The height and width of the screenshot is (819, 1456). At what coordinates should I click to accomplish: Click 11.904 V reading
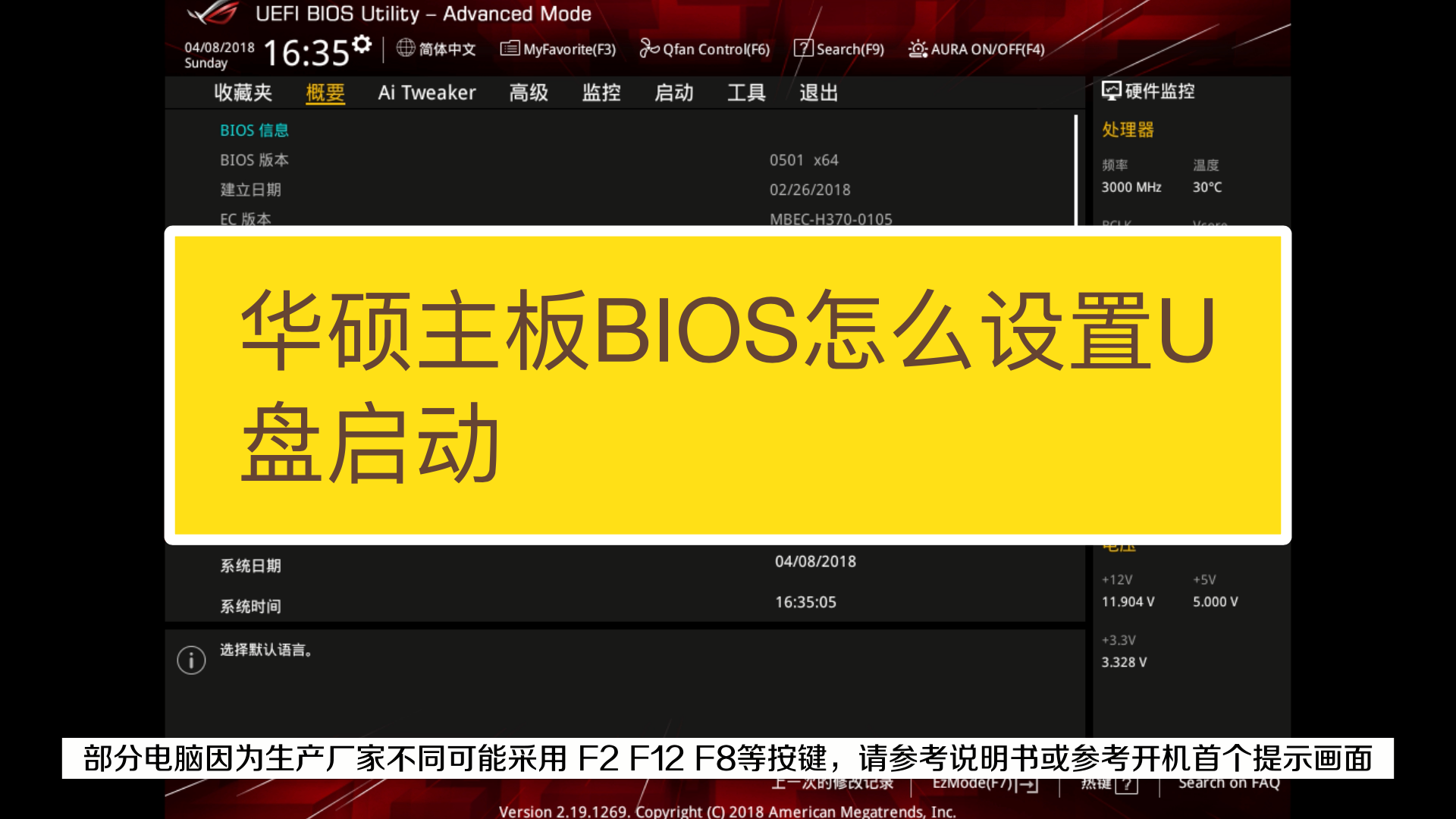coord(1128,602)
